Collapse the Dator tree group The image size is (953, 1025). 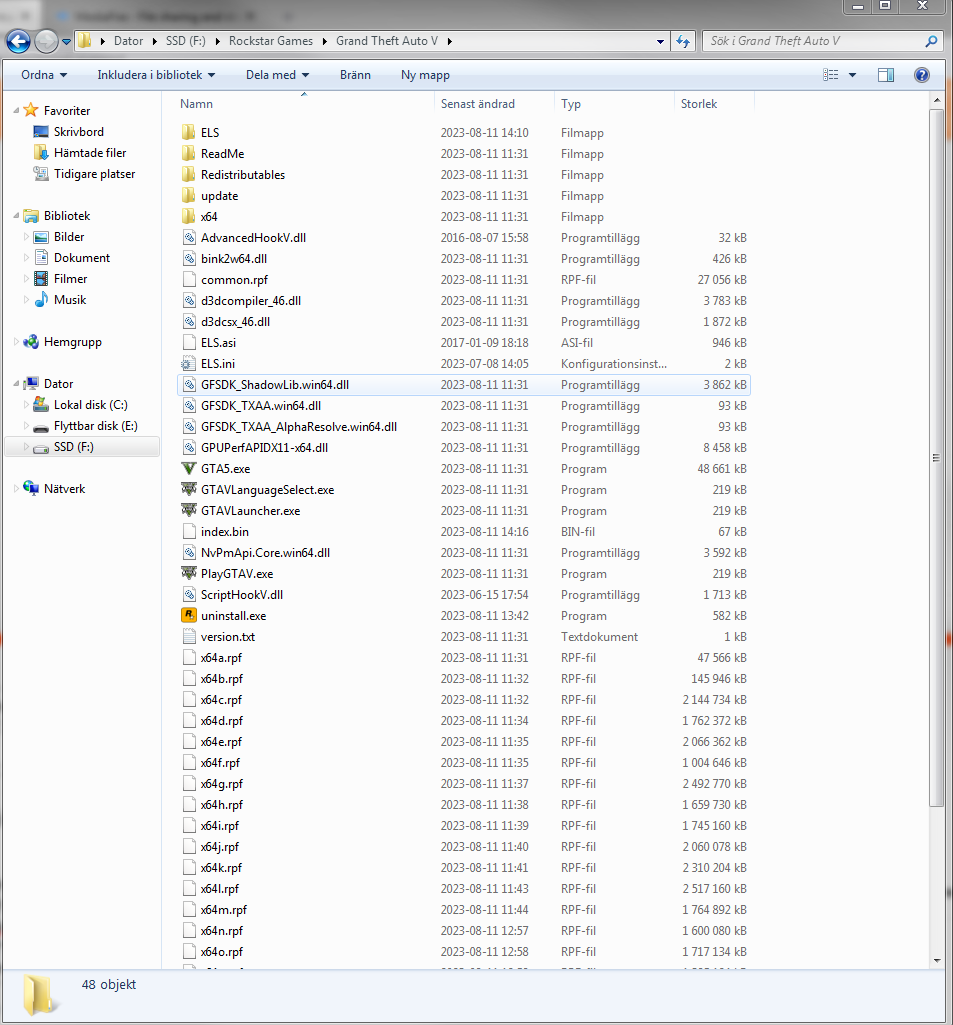tap(16, 384)
